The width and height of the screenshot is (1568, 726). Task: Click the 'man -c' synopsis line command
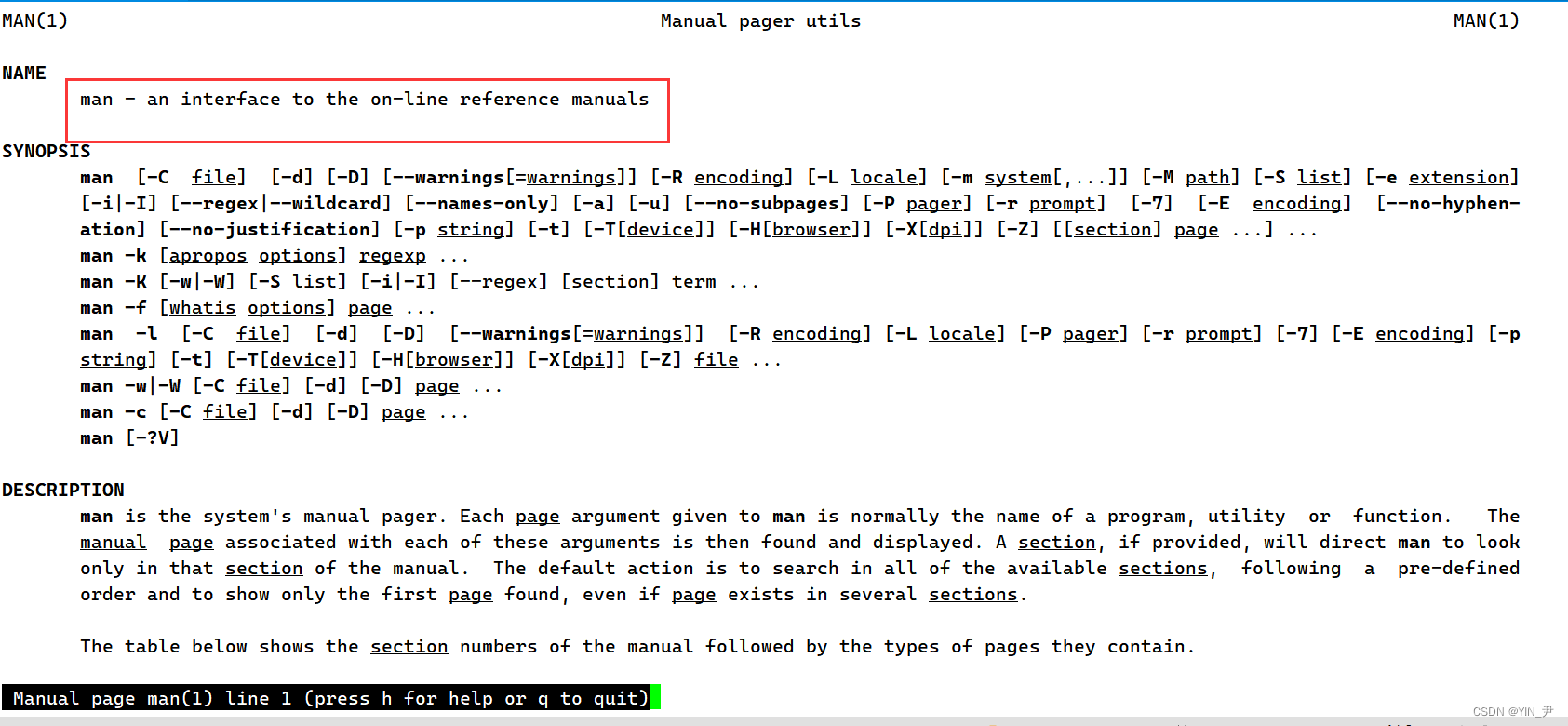[x=114, y=411]
